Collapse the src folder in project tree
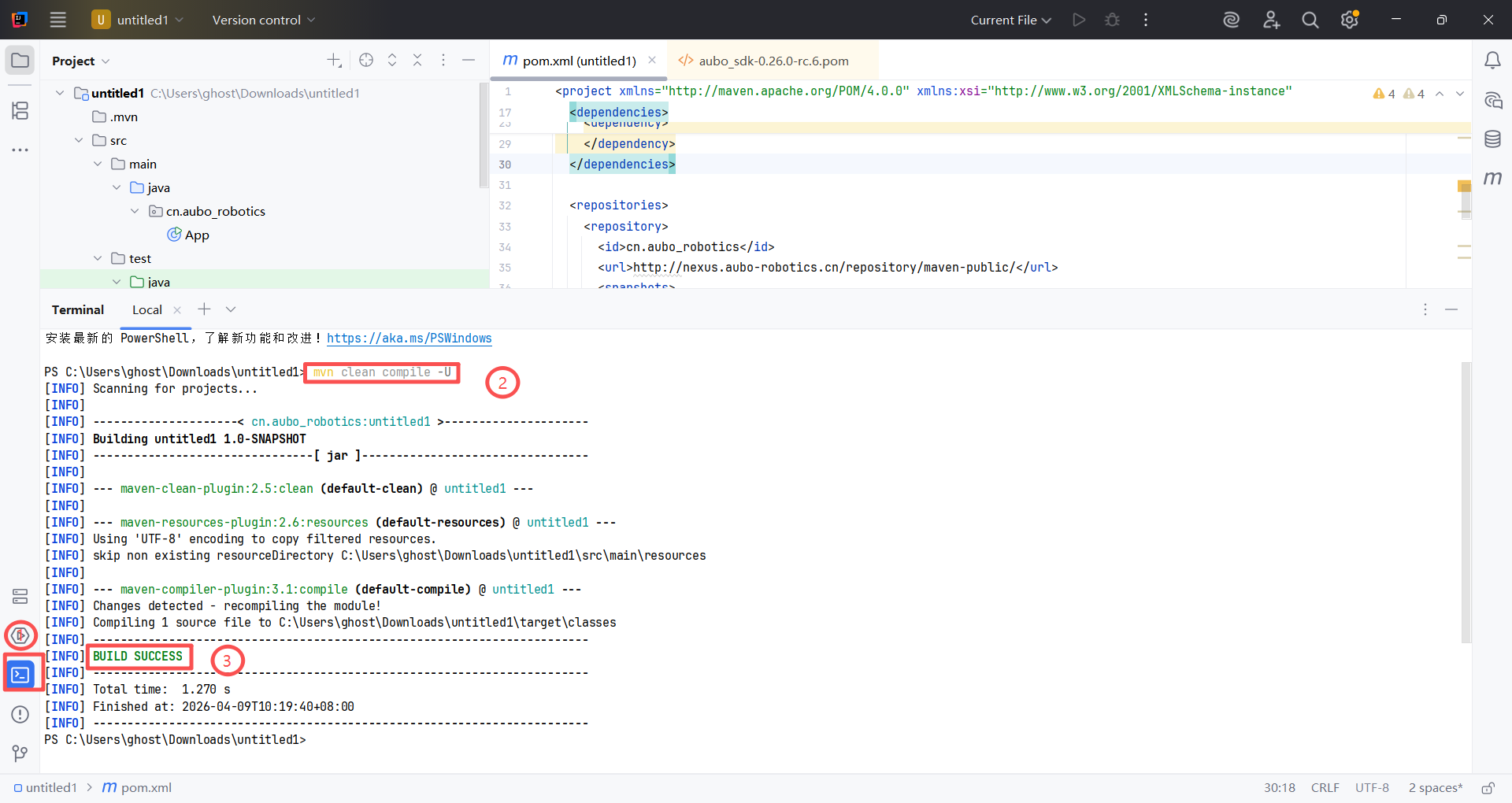 pyautogui.click(x=79, y=140)
